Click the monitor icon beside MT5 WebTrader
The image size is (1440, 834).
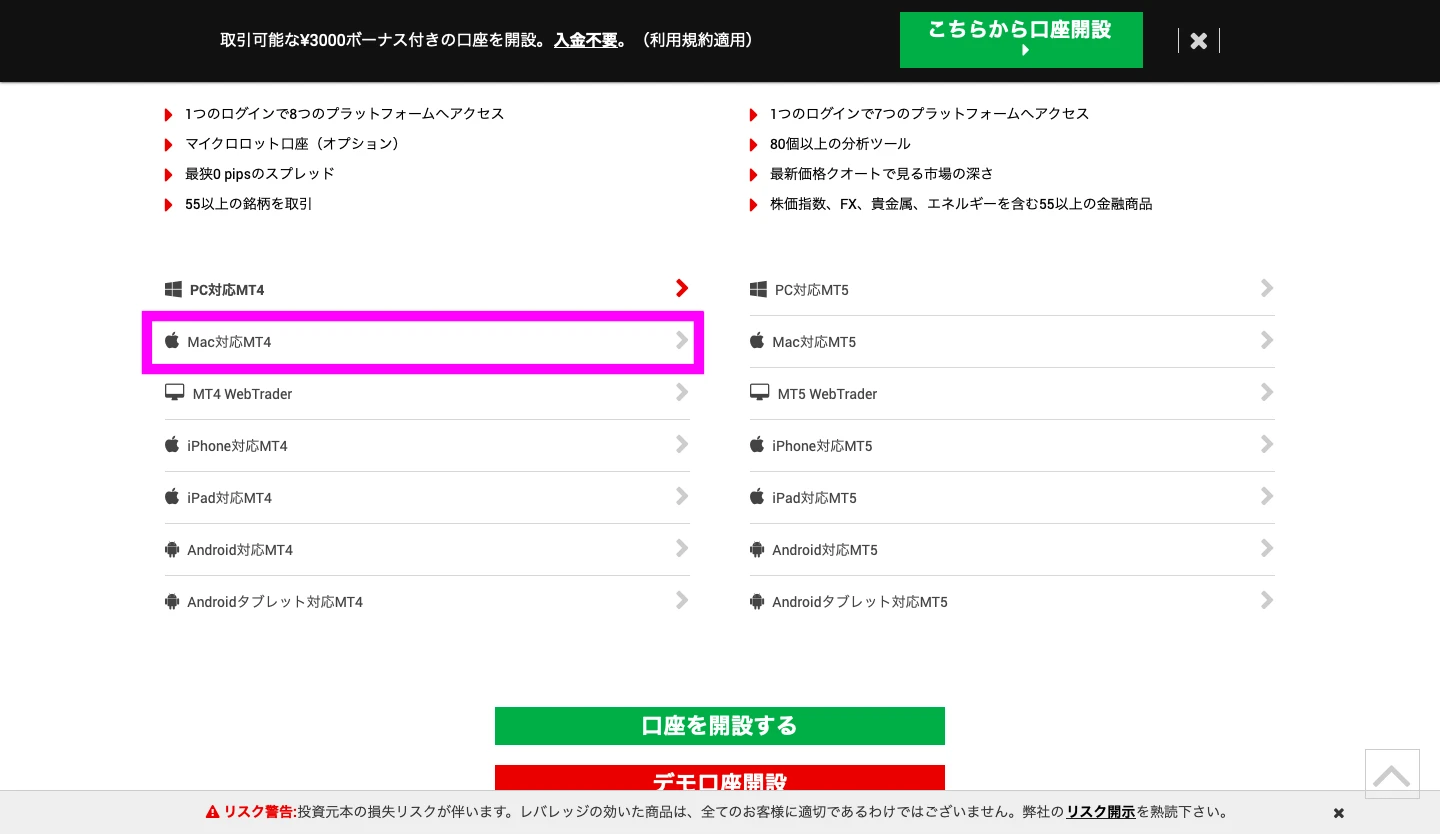click(x=760, y=393)
